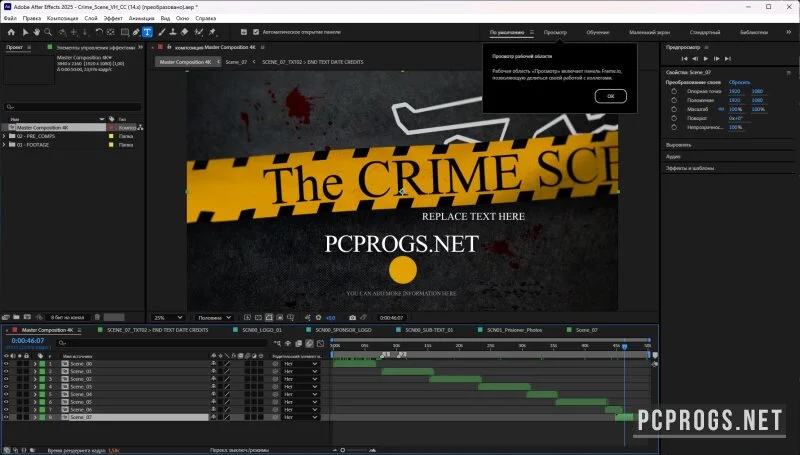Screen dimensions: 800x455
Task: Click green label color of Scene_02 layer
Action: (42, 379)
